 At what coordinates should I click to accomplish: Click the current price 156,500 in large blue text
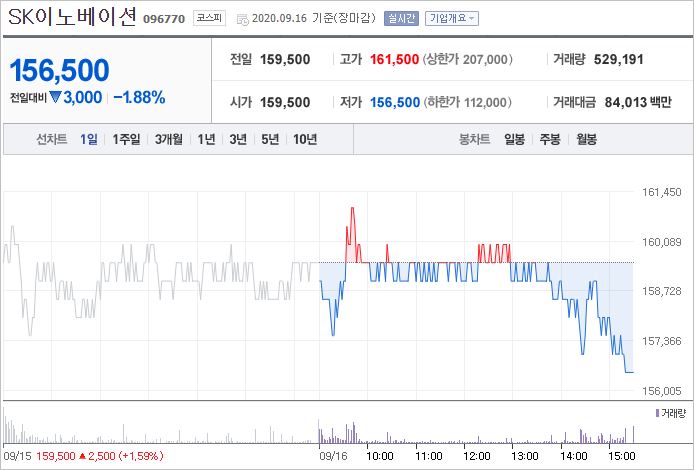pyautogui.click(x=59, y=70)
